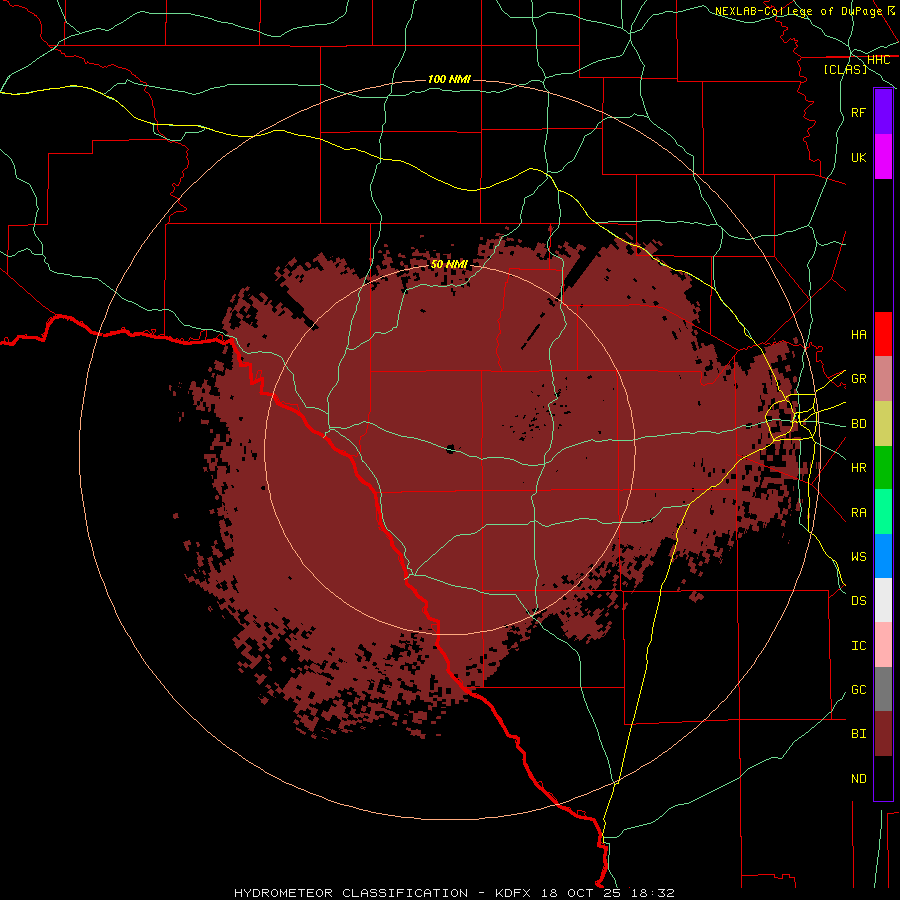Click the RA legend label
The width and height of the screenshot is (900, 900).
859,513
